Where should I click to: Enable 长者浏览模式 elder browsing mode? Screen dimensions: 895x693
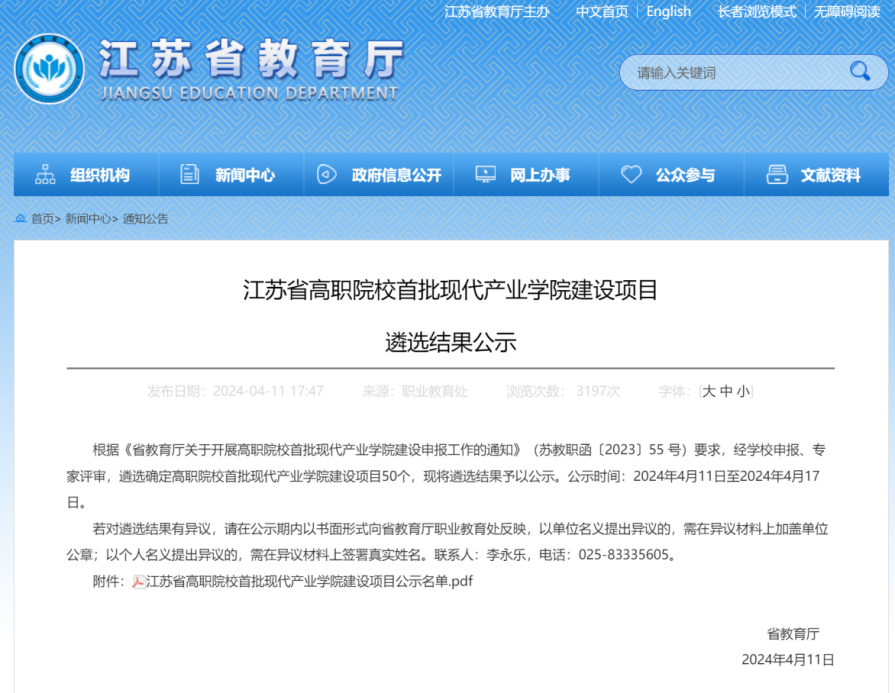coord(756,11)
